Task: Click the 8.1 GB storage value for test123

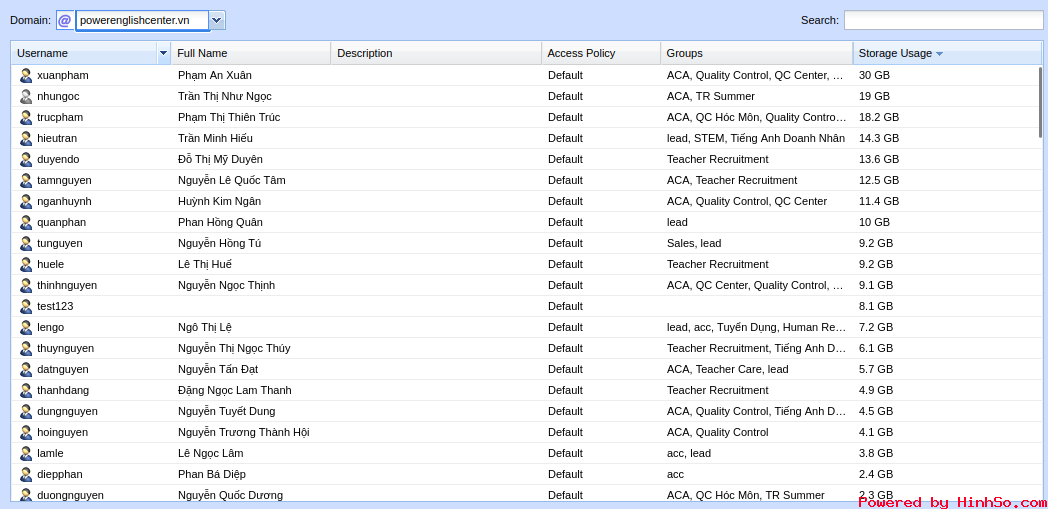Action: (x=876, y=307)
